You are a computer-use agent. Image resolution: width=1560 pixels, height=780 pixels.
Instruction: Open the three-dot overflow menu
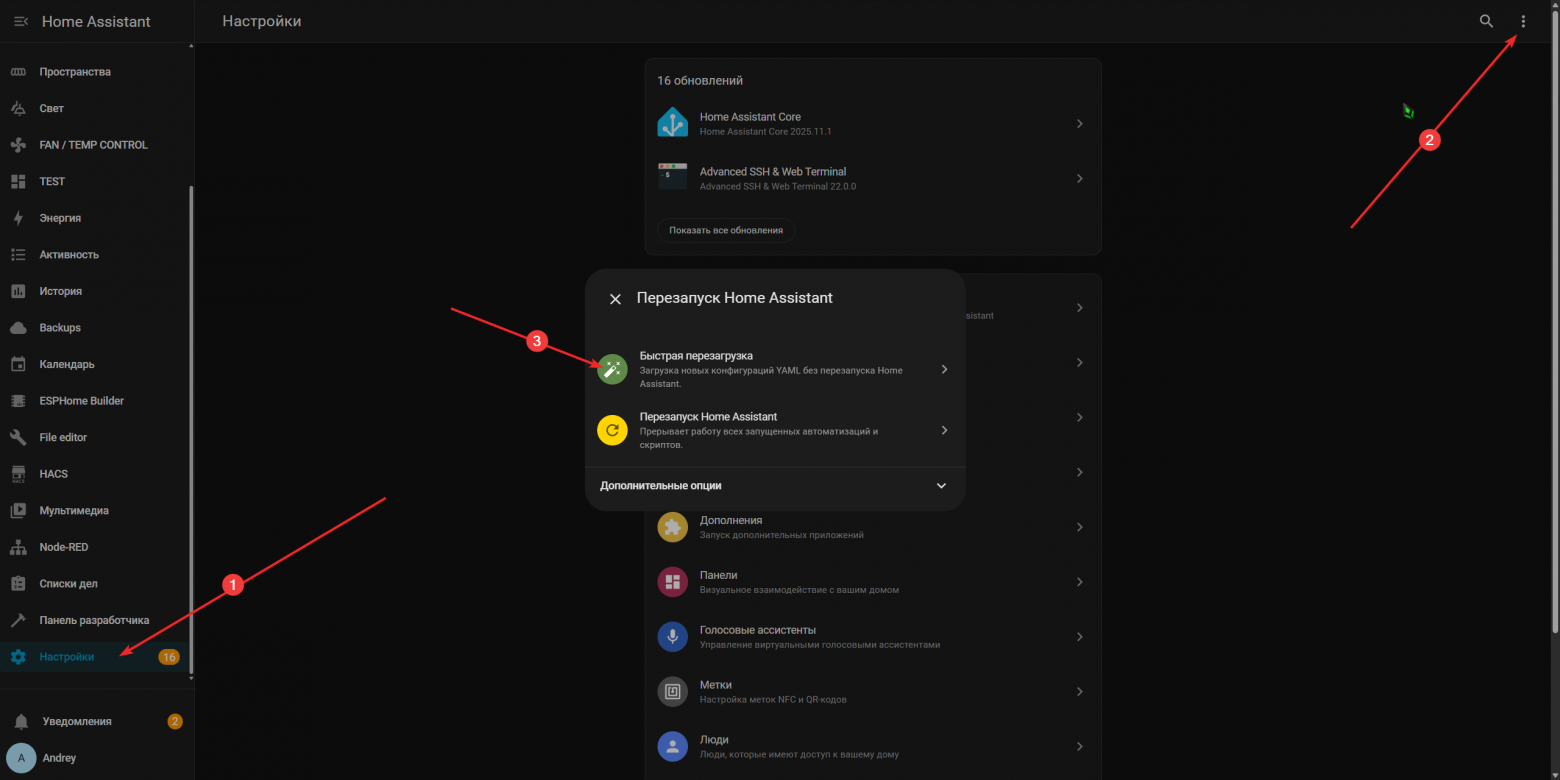pyautogui.click(x=1523, y=21)
